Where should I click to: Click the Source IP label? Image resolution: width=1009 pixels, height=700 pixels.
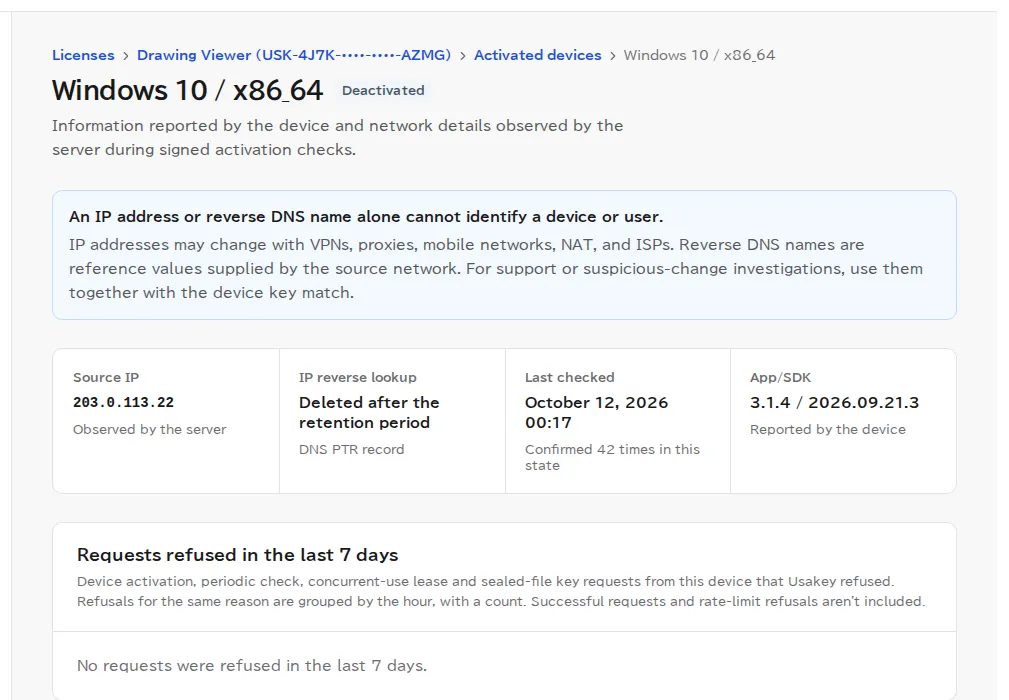tap(106, 378)
